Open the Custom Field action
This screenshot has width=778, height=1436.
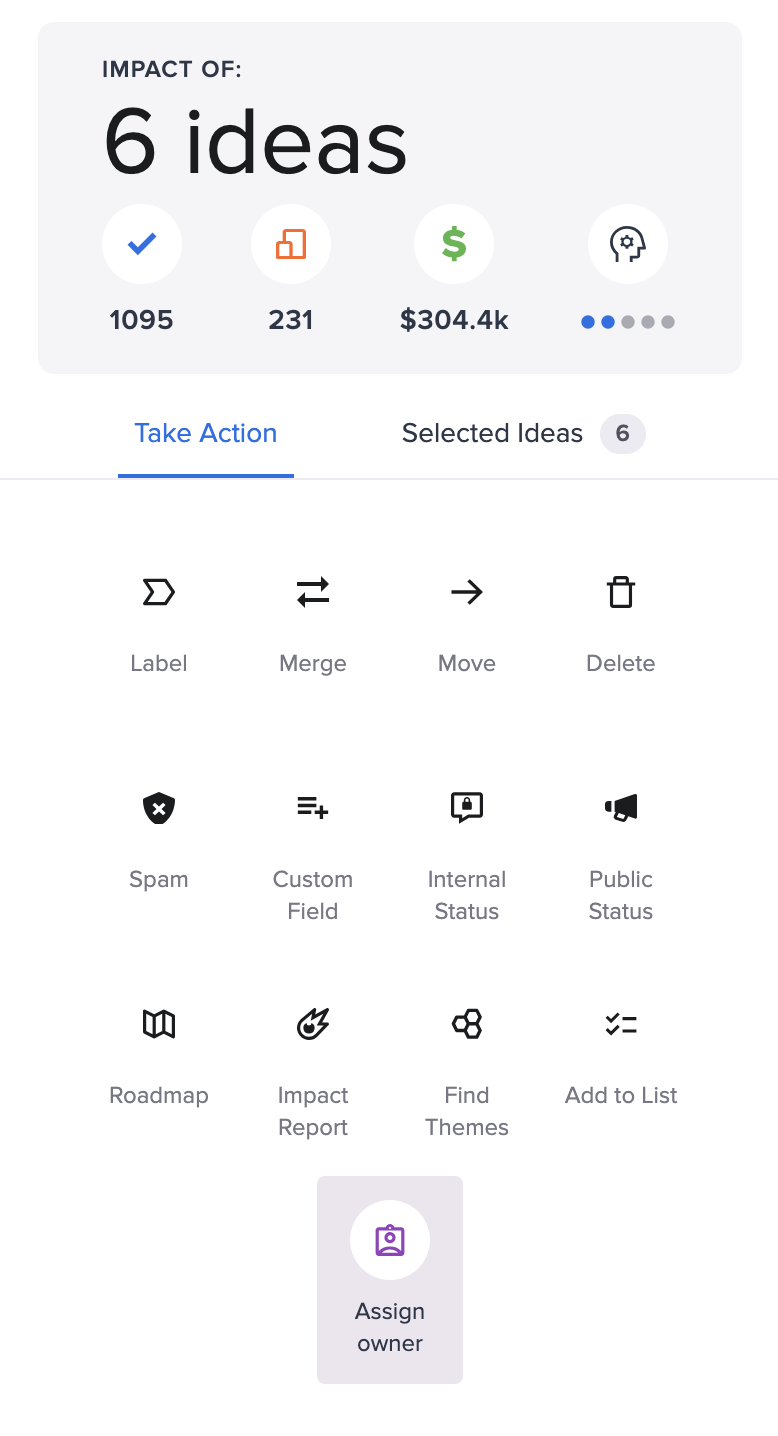313,808
